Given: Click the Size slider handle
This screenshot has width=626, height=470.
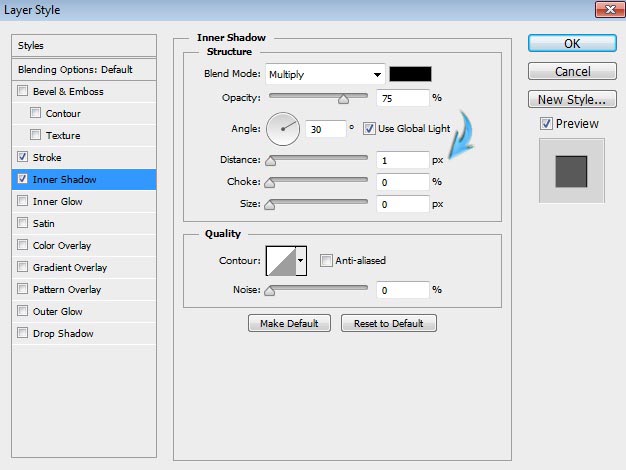Looking at the screenshot, I should (270, 204).
